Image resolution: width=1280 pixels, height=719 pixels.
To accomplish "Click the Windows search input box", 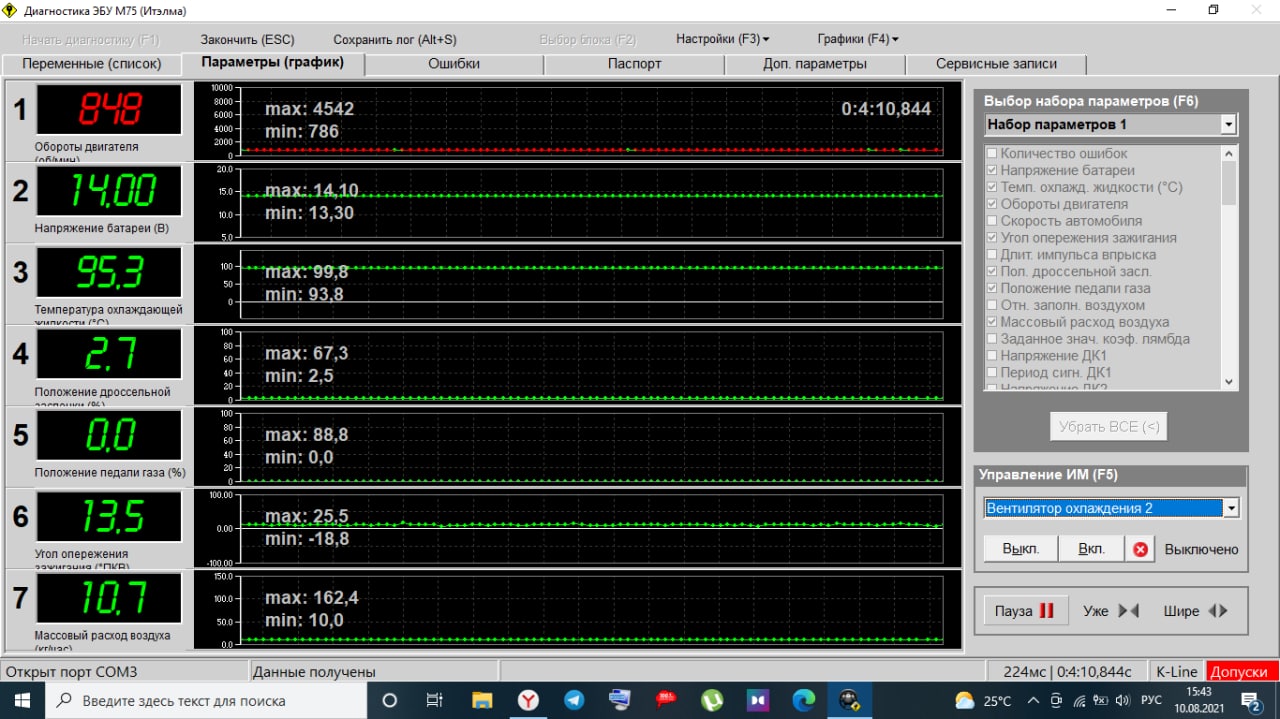I will tap(208, 700).
